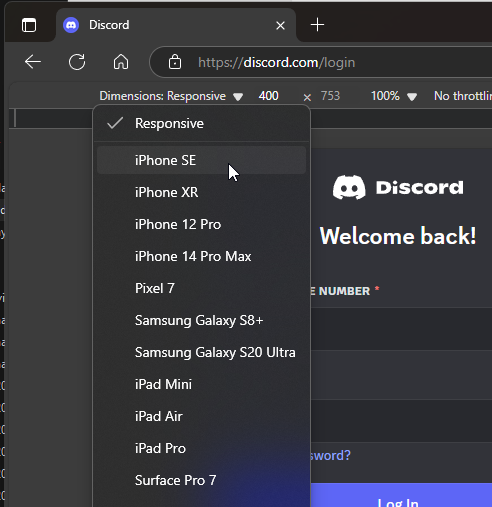
Task: Click the email or phone number field
Action: click(401, 329)
